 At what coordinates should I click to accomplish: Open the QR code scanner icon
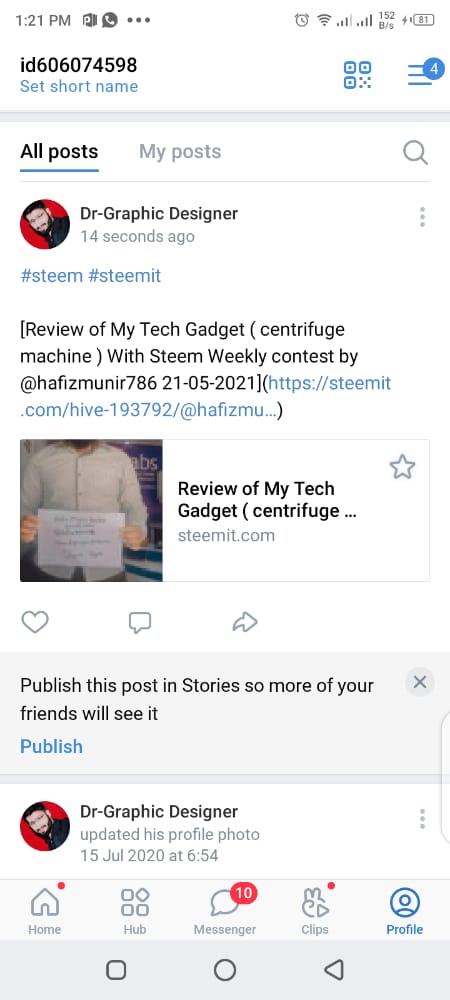pyautogui.click(x=358, y=75)
